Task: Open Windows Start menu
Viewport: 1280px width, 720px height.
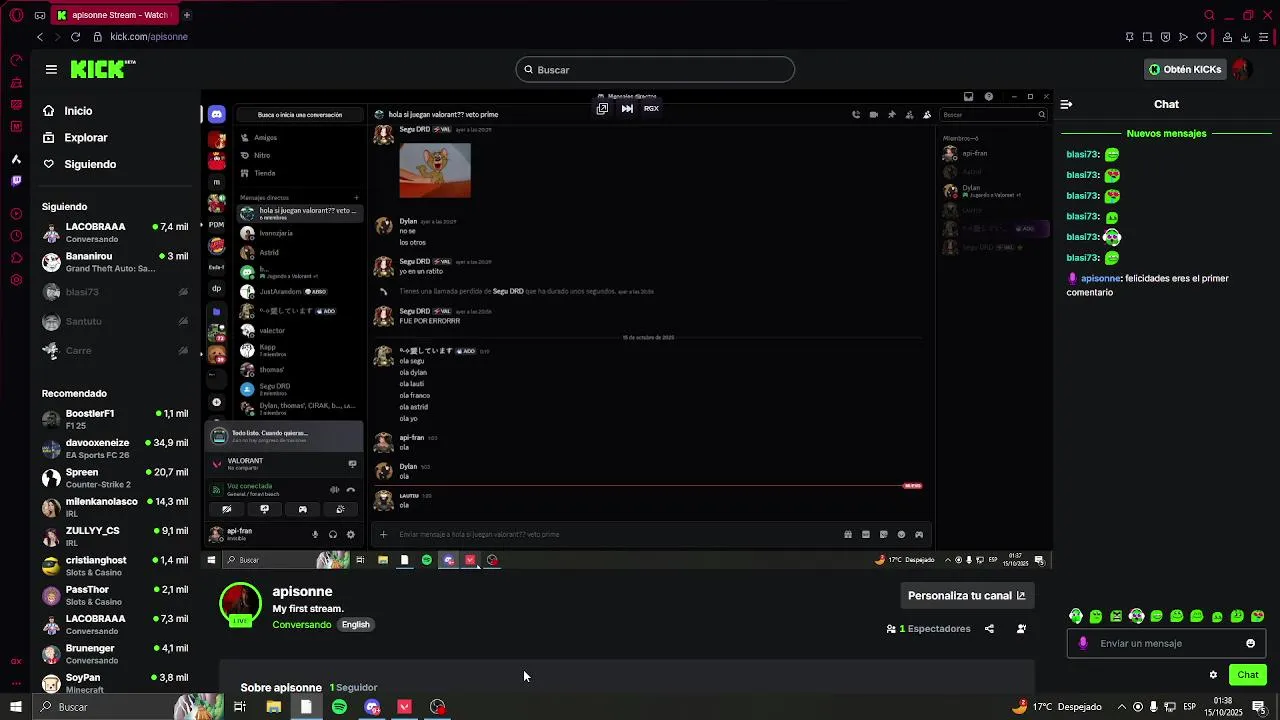Action: click(15, 707)
